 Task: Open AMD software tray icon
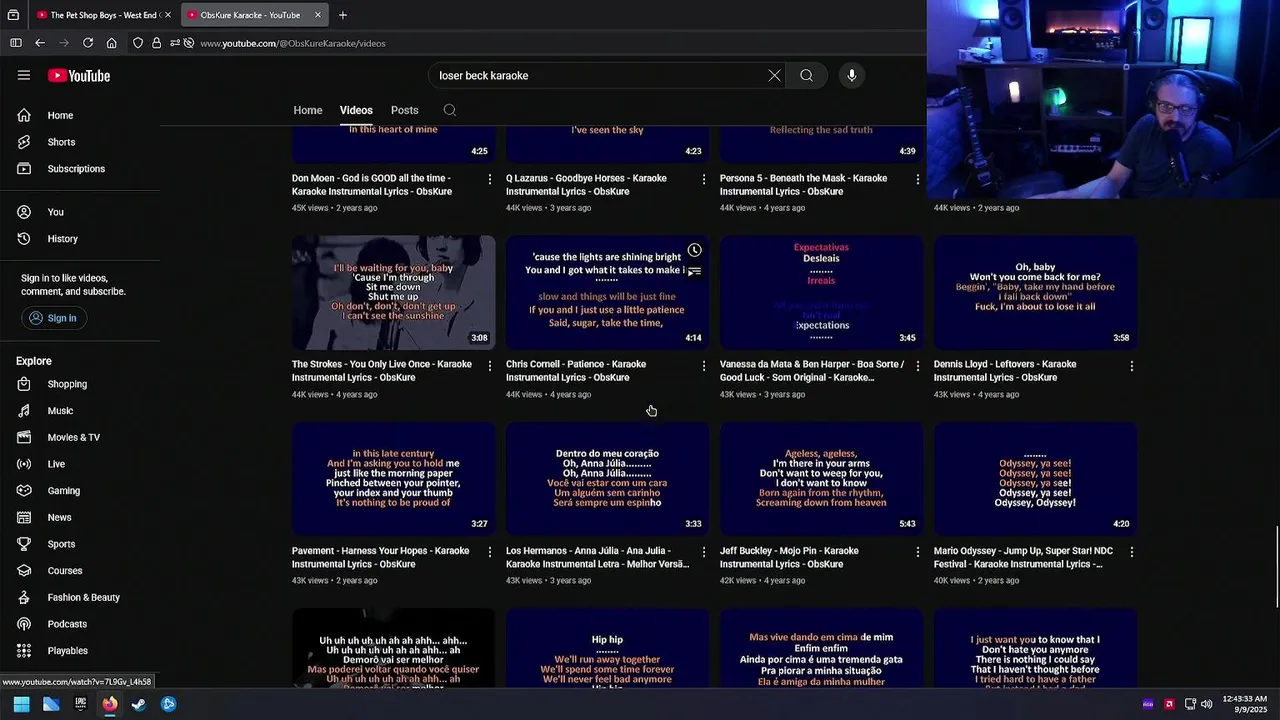pyautogui.click(x=1168, y=704)
